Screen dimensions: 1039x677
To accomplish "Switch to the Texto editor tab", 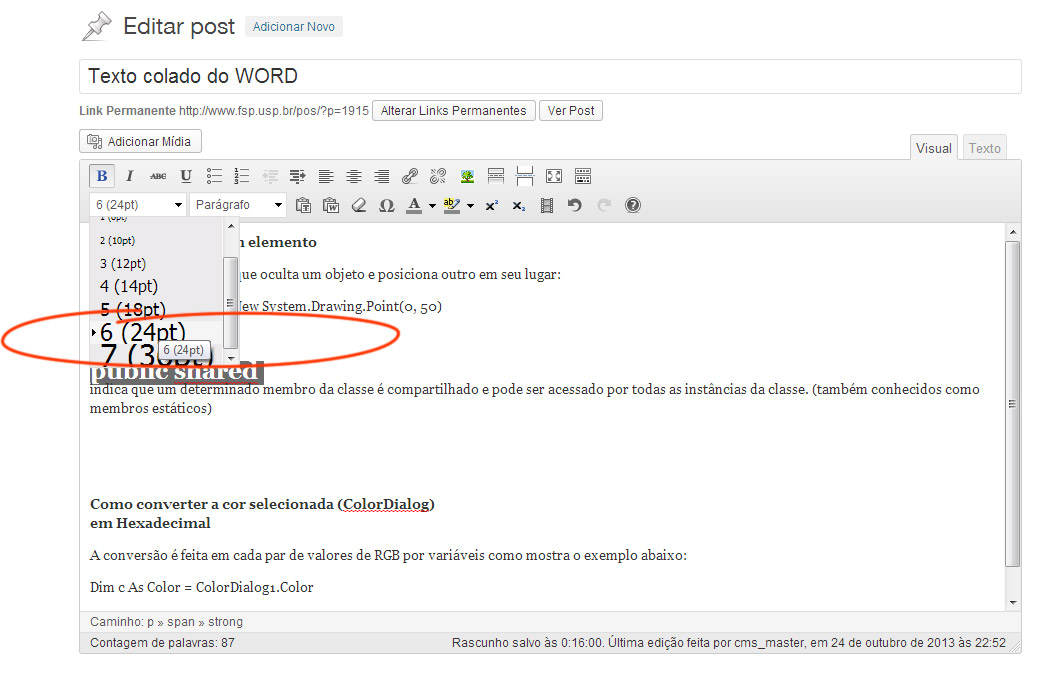I will pyautogui.click(x=985, y=148).
